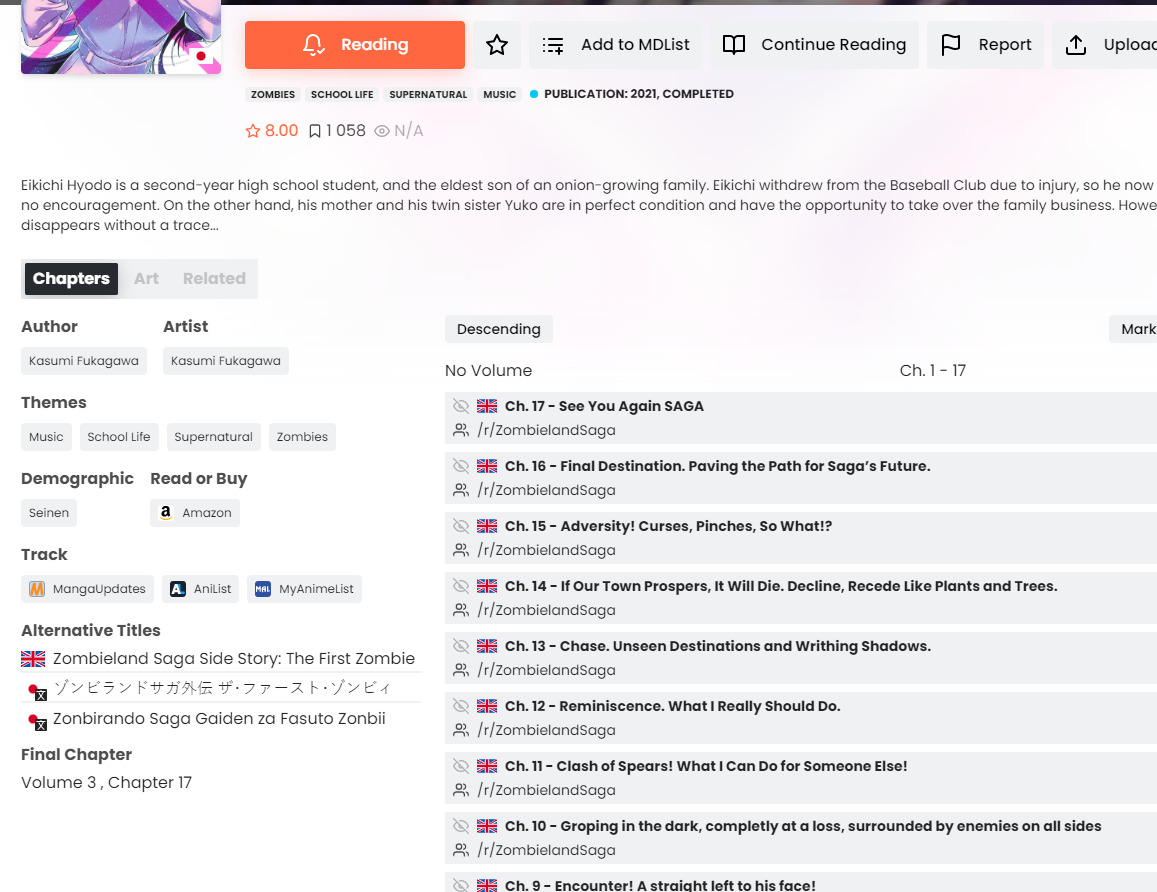Open the AniList tracking link

[200, 589]
